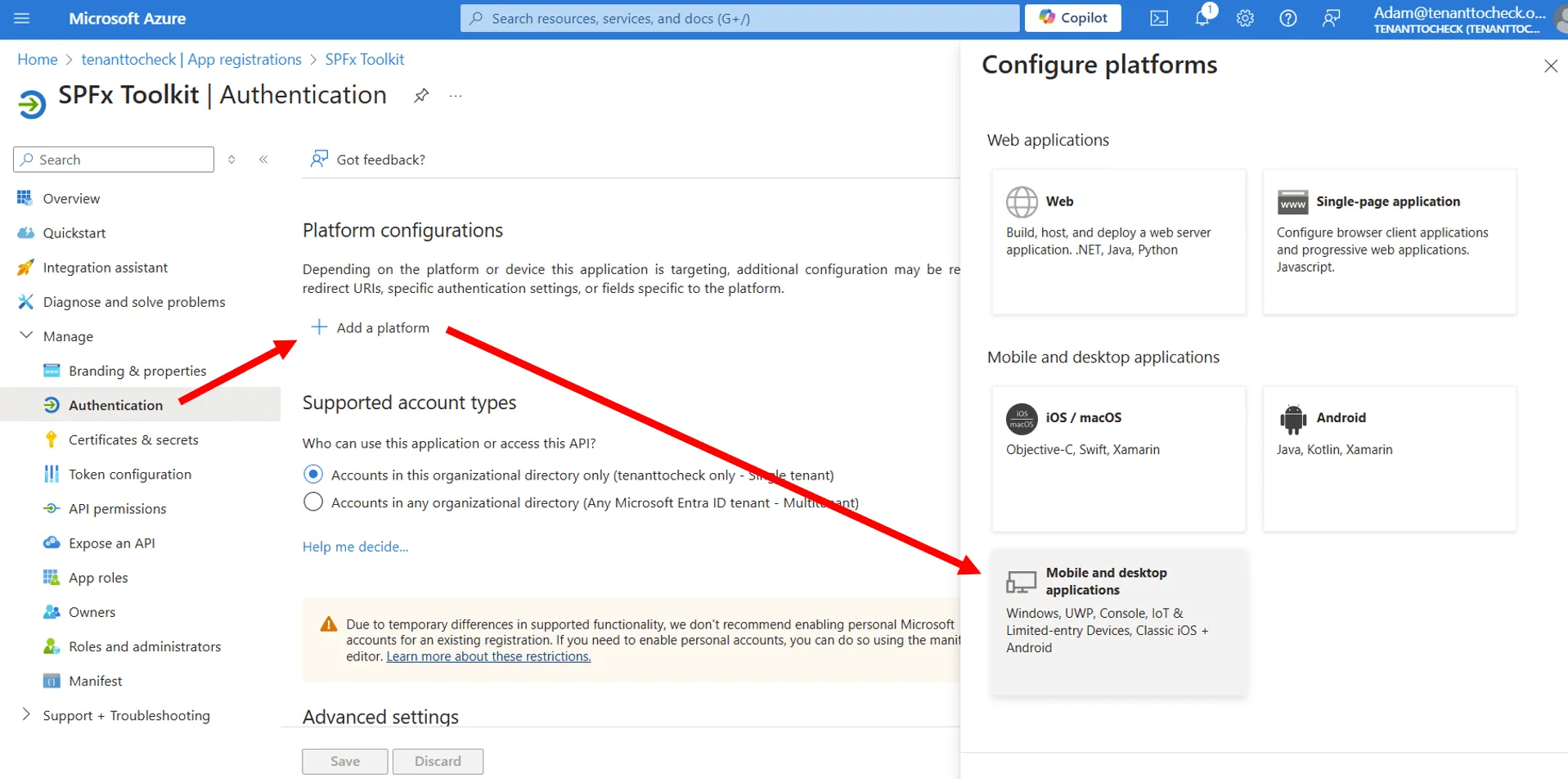
Task: Open API permissions from the sidebar
Action: click(115, 508)
